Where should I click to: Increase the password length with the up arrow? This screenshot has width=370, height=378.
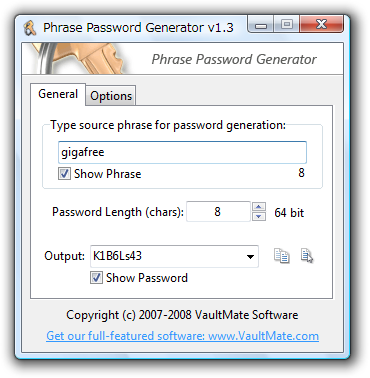tap(259, 207)
